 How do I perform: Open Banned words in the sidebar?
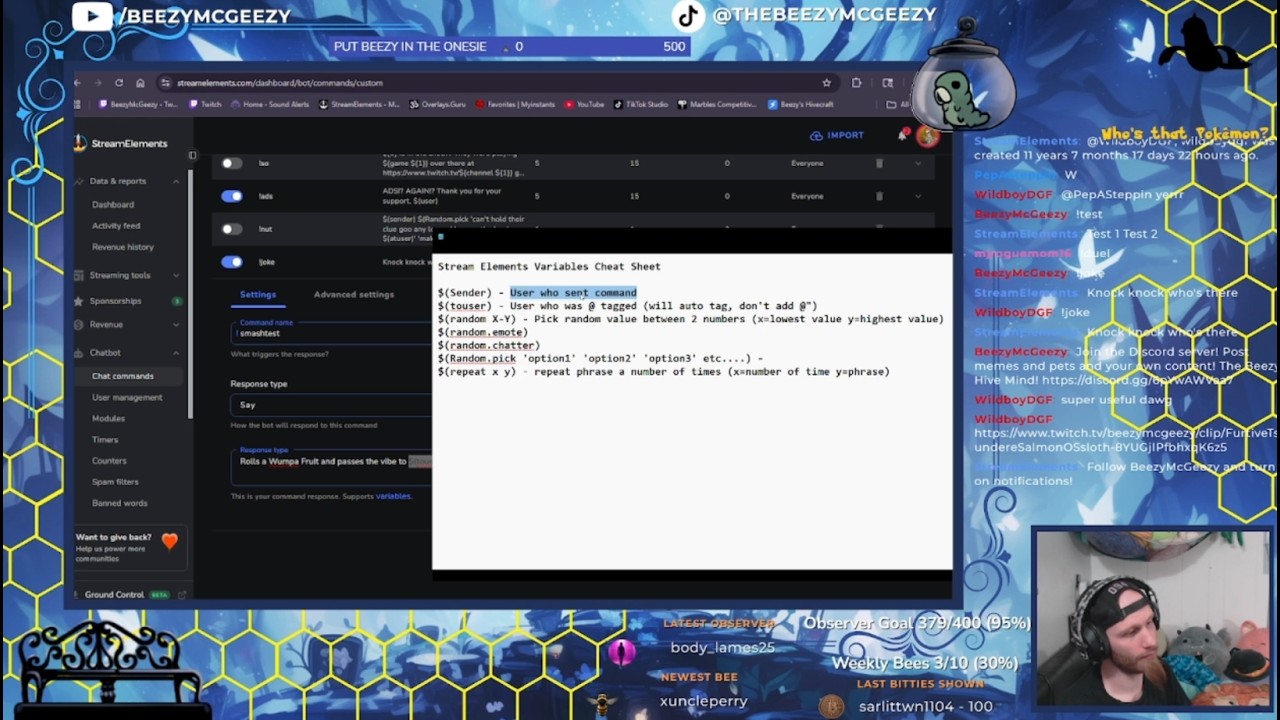pyautogui.click(x=119, y=503)
